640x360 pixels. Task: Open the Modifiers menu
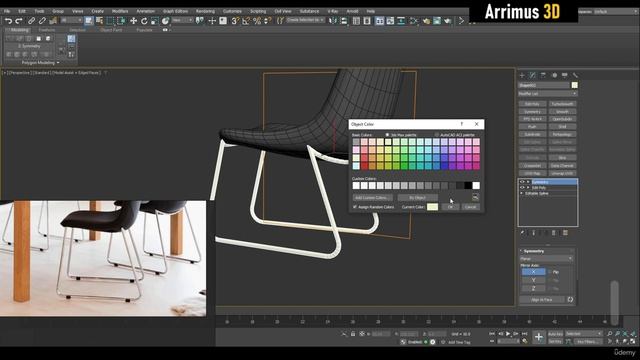coord(120,11)
